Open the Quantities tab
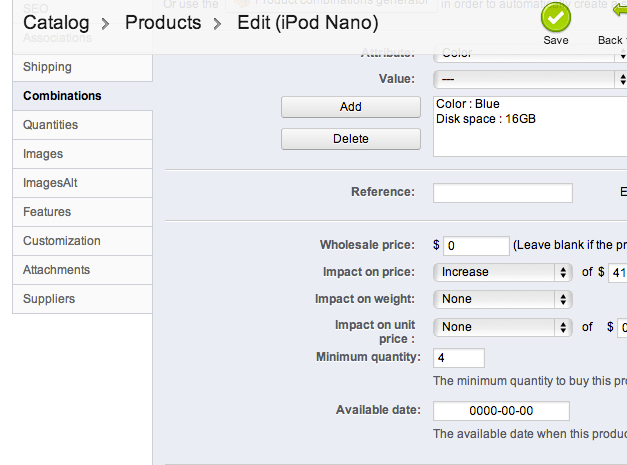This screenshot has width=627, height=465. (50, 125)
